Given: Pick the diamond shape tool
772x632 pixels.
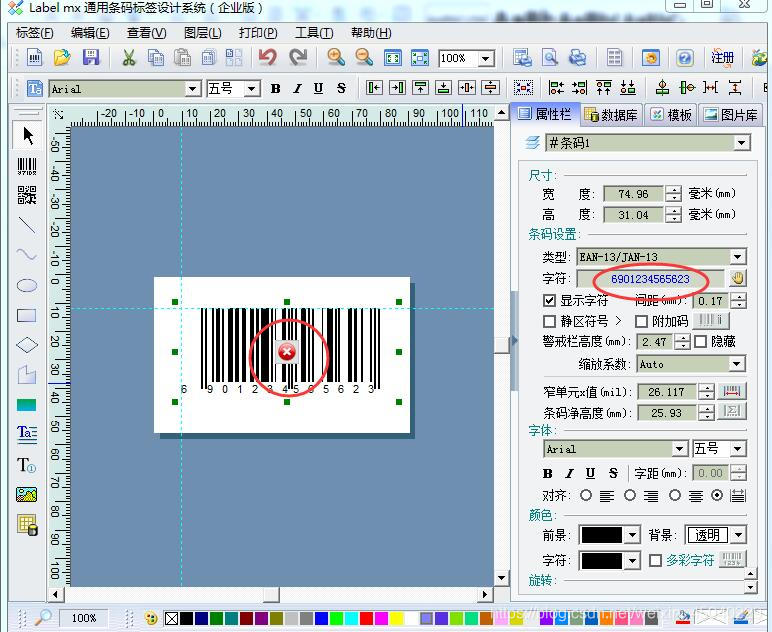Looking at the screenshot, I should 27,345.
